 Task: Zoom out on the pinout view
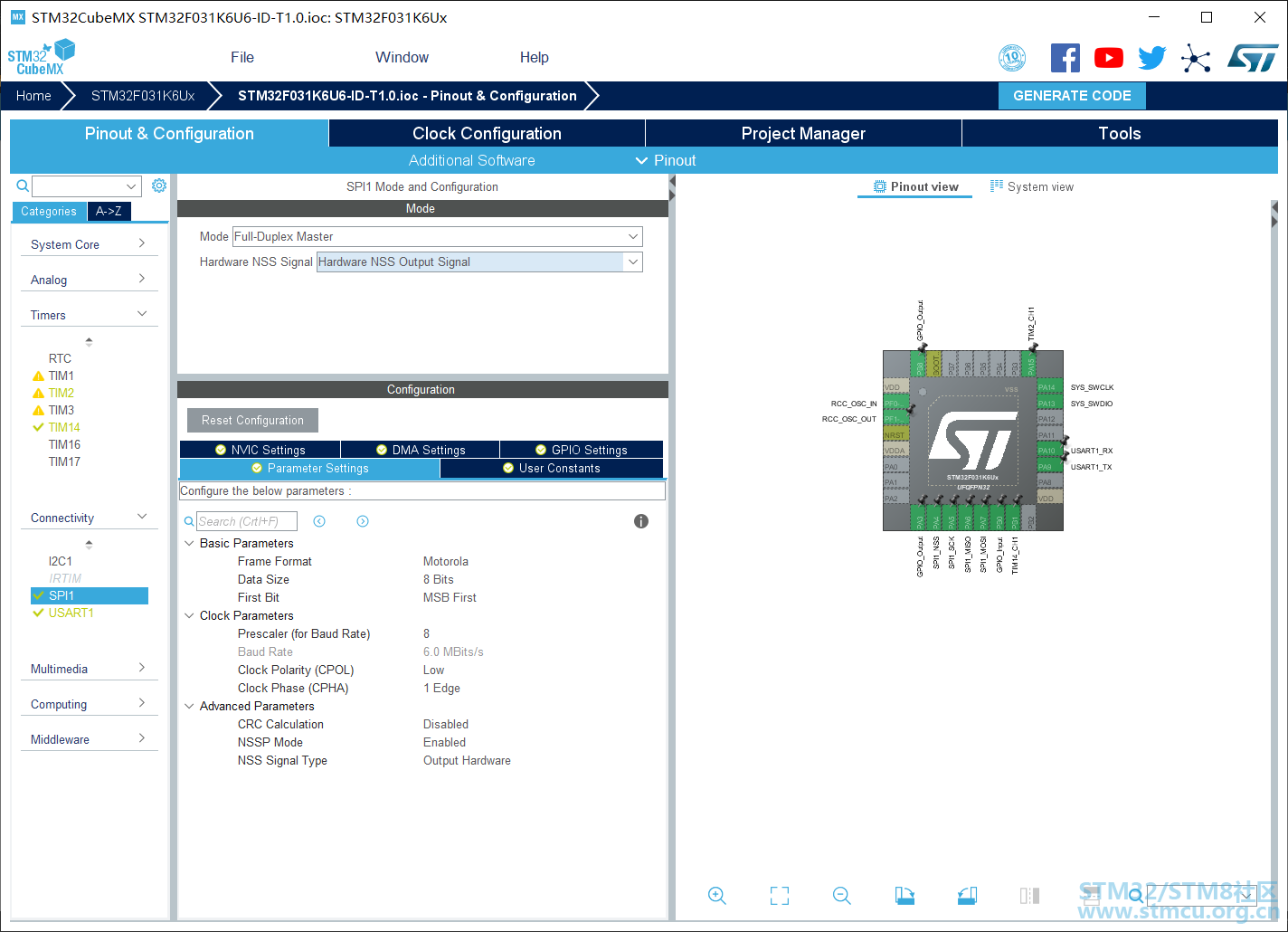pyautogui.click(x=842, y=896)
